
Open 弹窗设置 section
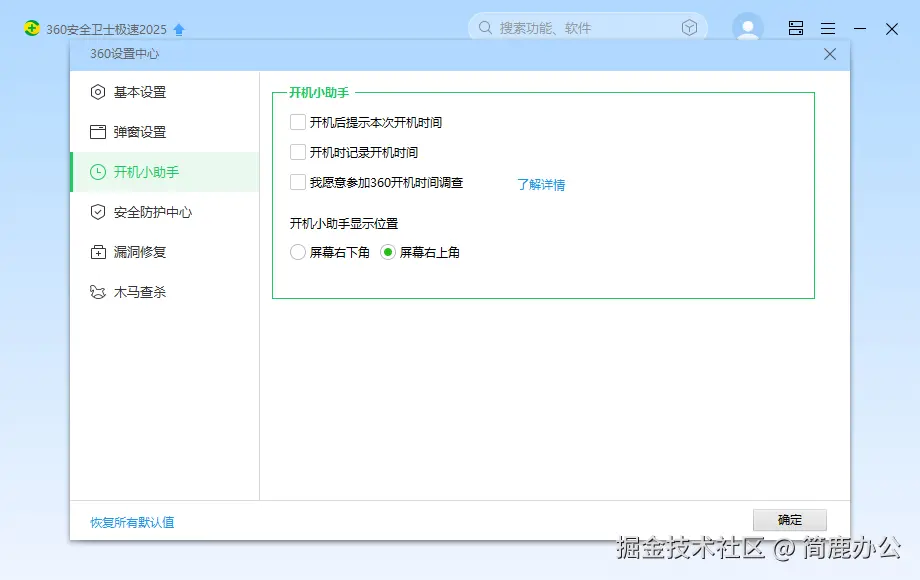165,132
